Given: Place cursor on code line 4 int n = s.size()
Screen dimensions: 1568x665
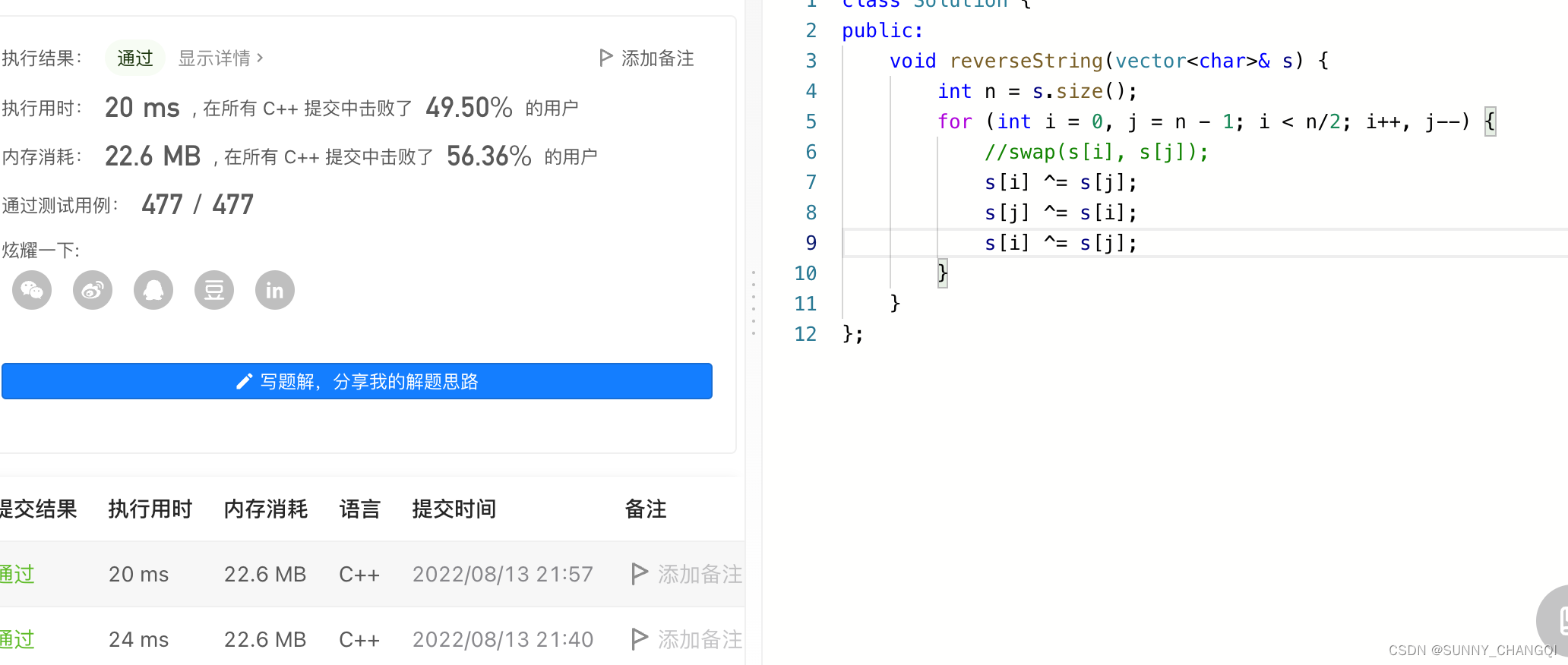Looking at the screenshot, I should tap(1037, 91).
